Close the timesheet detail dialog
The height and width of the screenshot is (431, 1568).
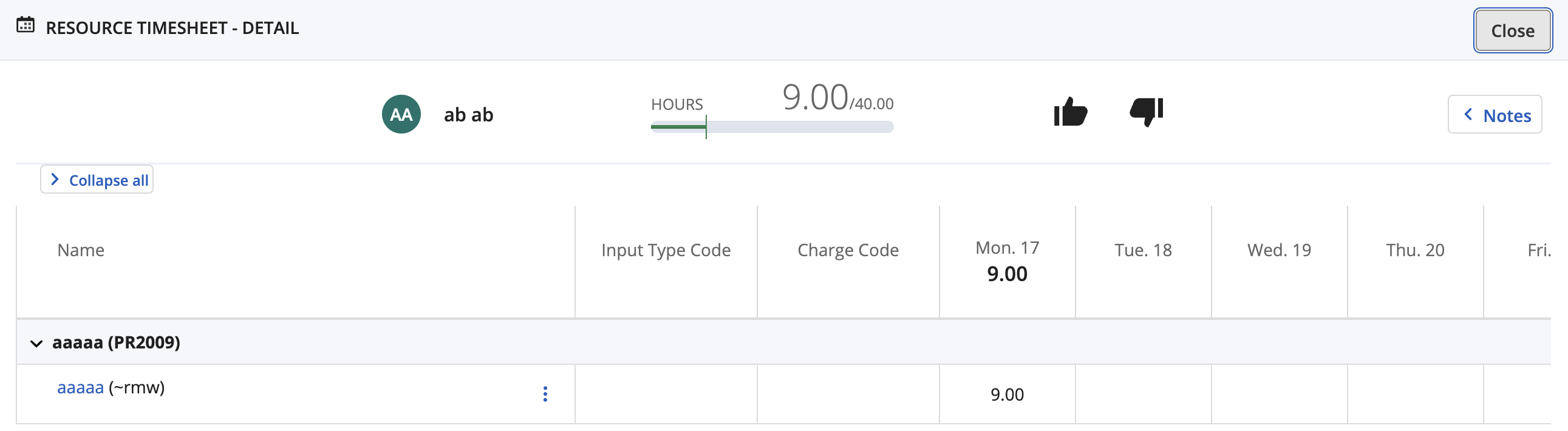tap(1512, 30)
